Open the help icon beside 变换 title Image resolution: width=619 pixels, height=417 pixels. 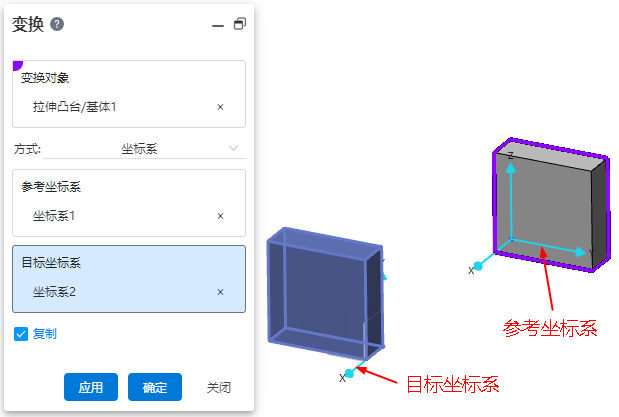[57, 24]
